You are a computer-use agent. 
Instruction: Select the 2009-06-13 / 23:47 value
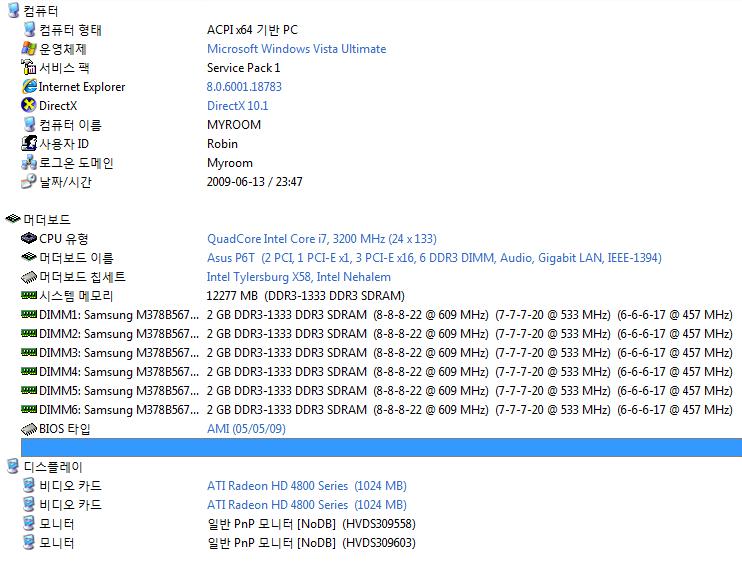coord(255,182)
